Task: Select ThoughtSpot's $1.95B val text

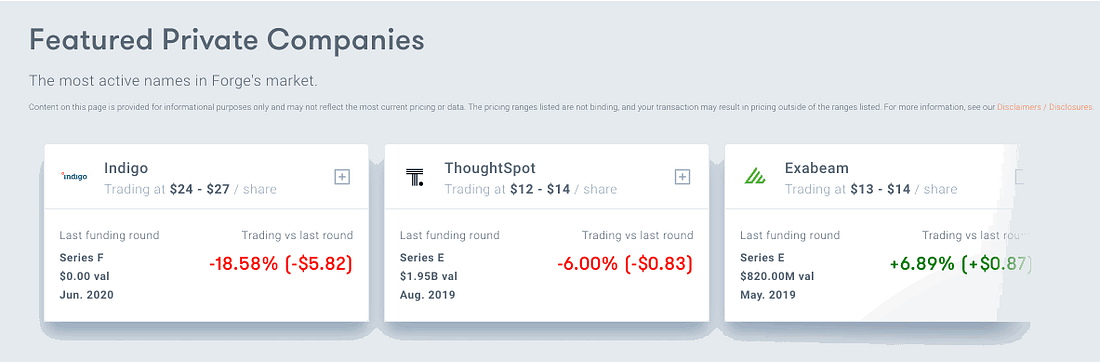Action: pyautogui.click(x=429, y=276)
